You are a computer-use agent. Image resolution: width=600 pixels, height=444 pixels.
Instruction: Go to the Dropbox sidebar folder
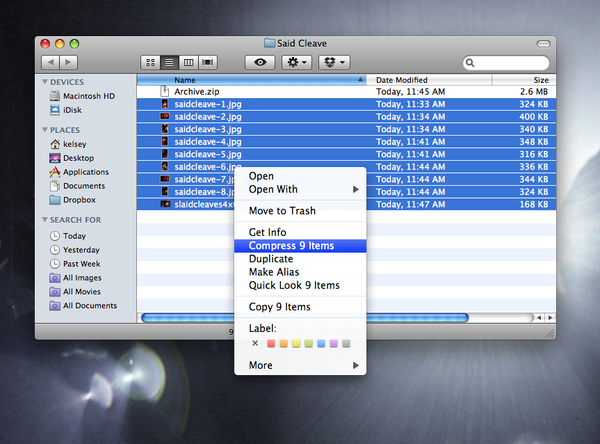click(x=79, y=200)
